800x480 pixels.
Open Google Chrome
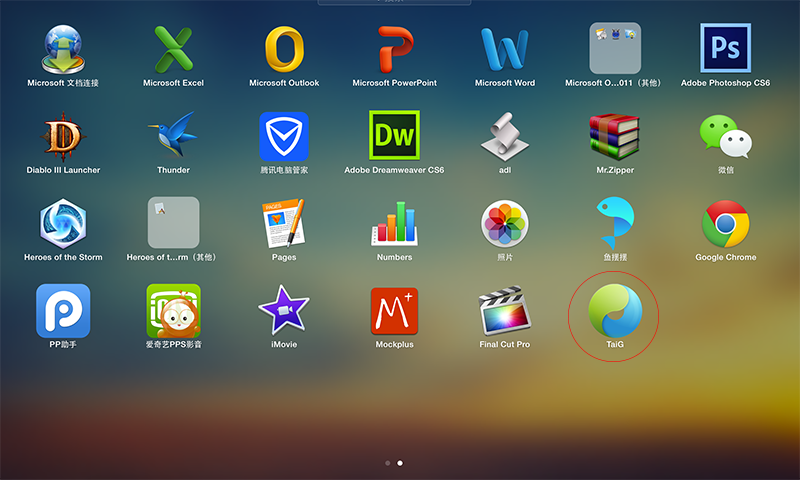pos(726,223)
